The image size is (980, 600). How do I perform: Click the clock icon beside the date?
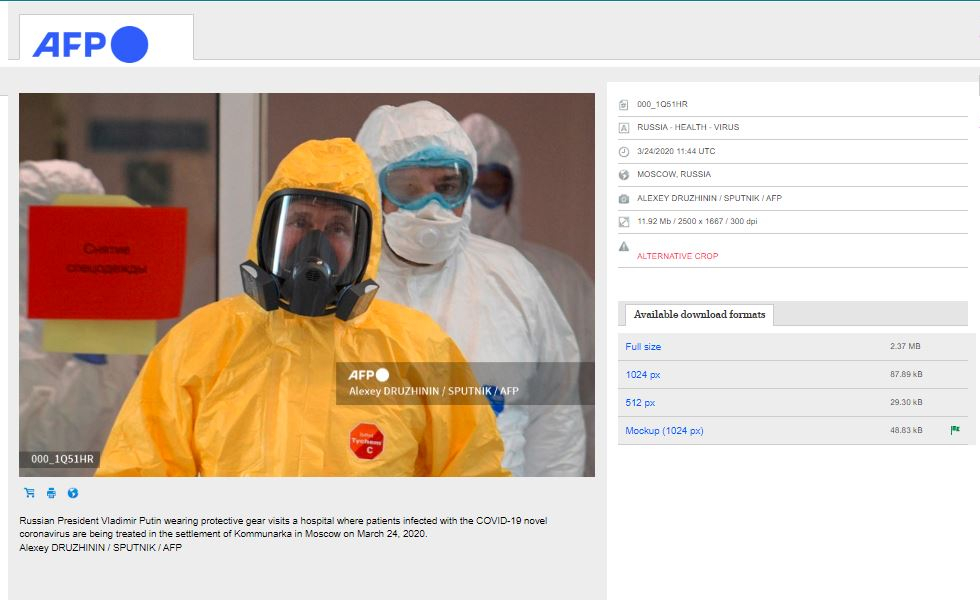pos(624,151)
